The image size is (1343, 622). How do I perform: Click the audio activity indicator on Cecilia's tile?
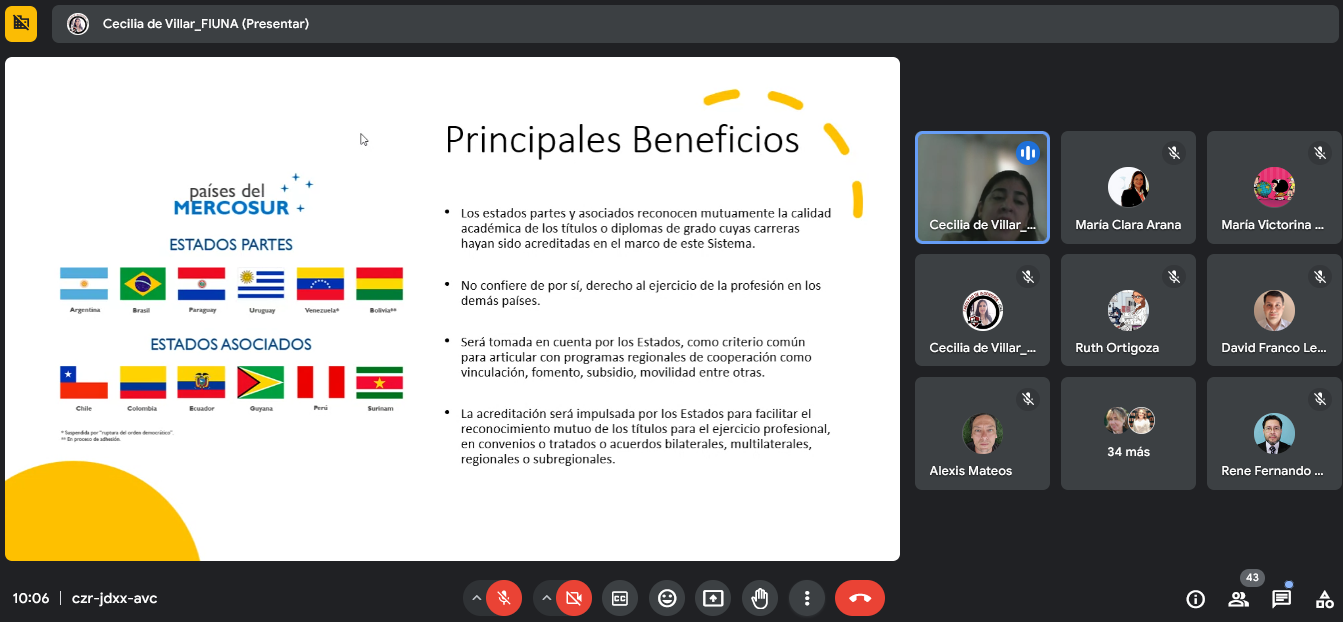coord(1028,153)
